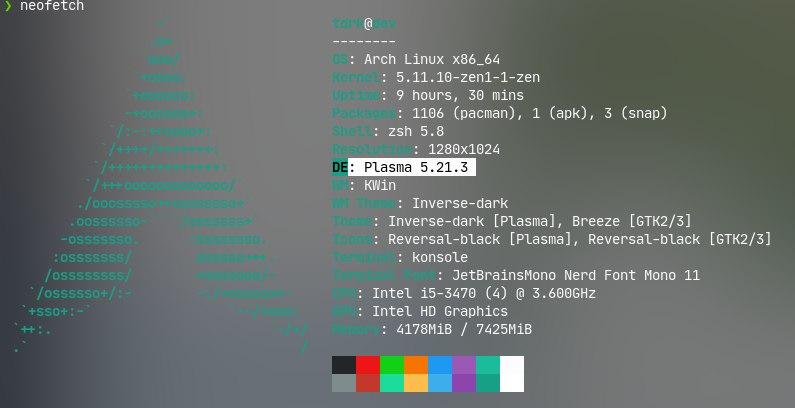The image size is (795, 408).
Task: Click the resolution value '1280x1024'
Action: [464, 150]
